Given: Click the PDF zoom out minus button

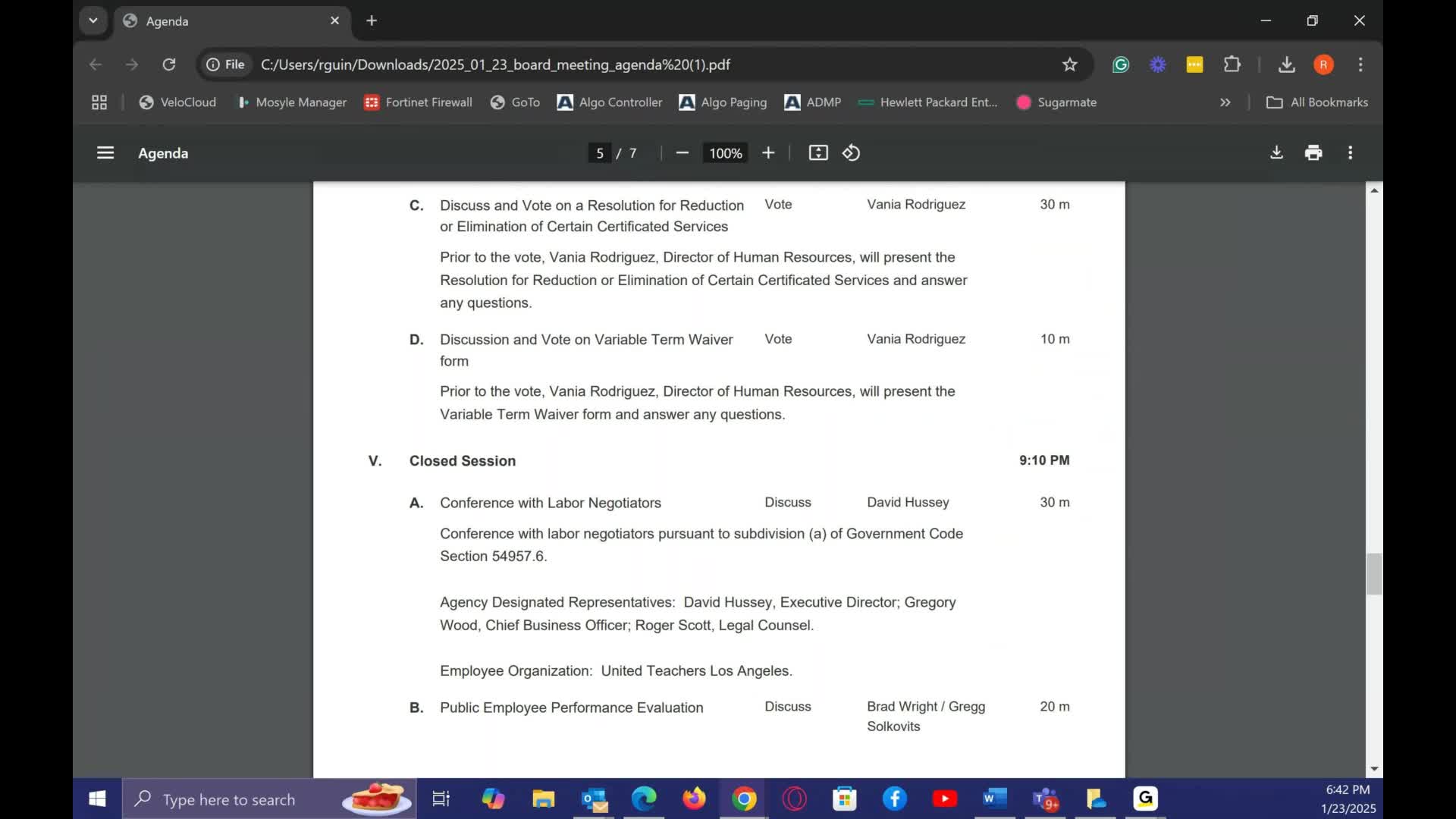Looking at the screenshot, I should (682, 153).
